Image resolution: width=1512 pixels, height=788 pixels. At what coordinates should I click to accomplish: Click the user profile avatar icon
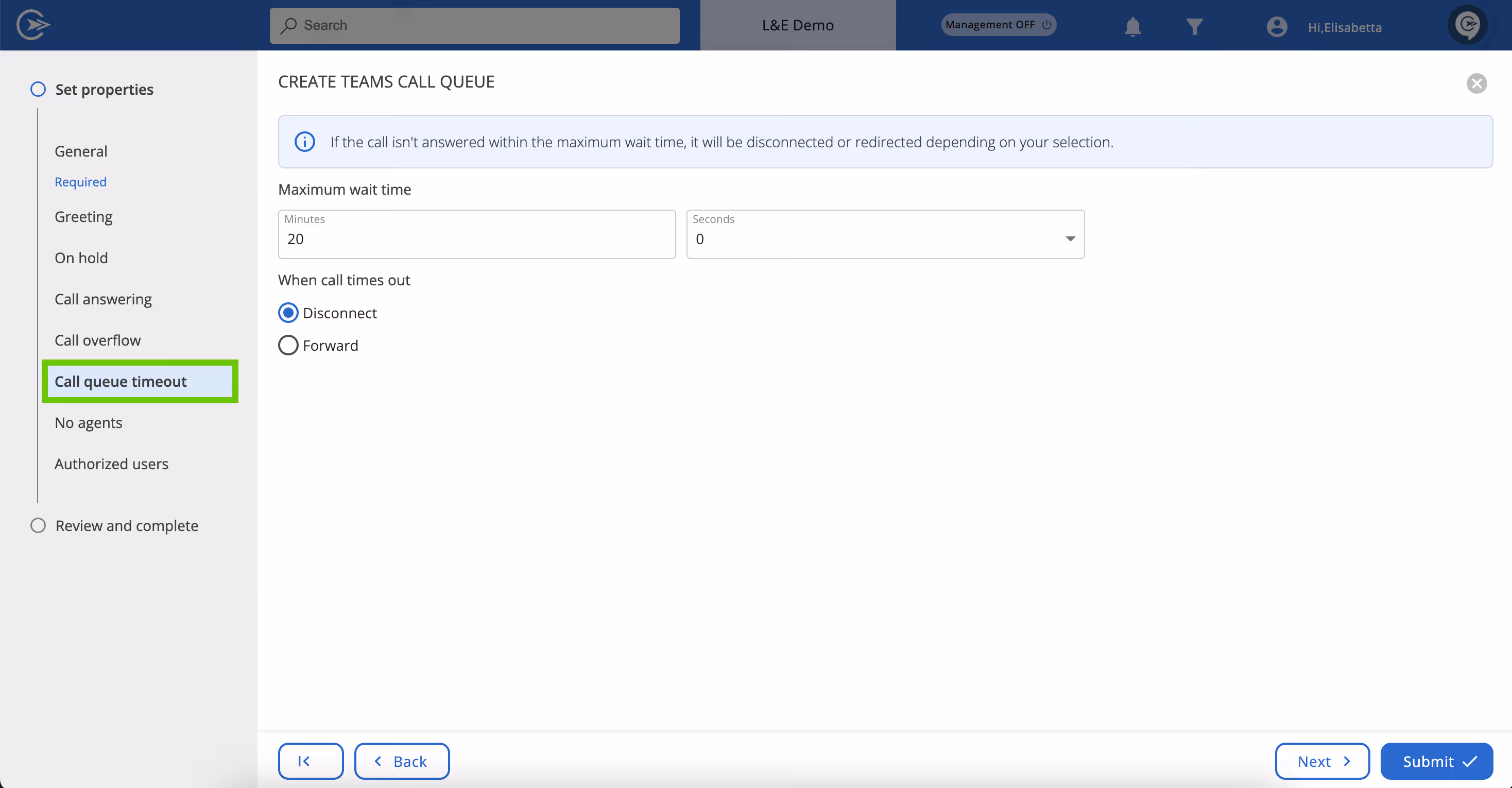pyautogui.click(x=1276, y=26)
